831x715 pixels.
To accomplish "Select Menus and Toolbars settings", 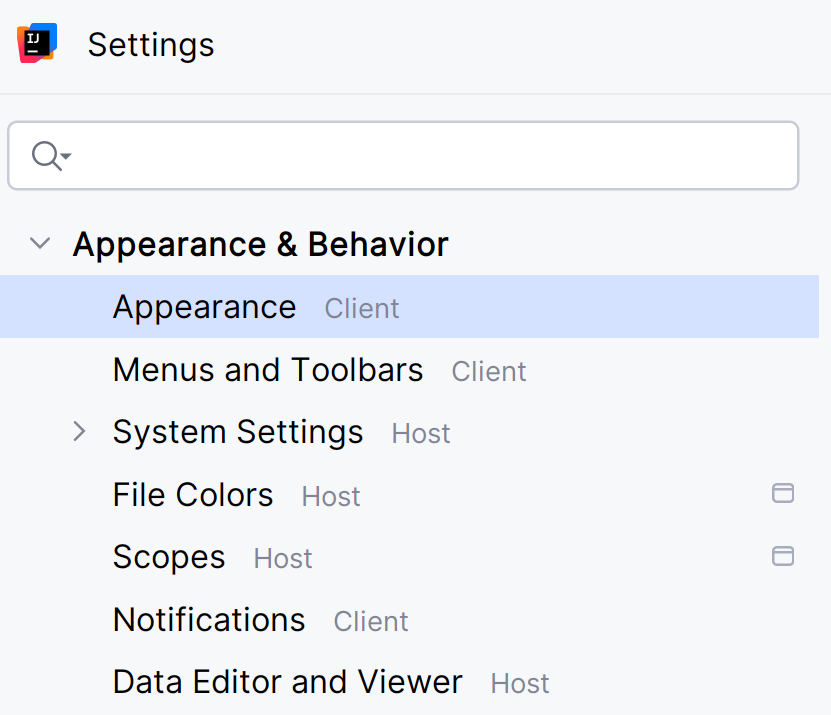I will [x=268, y=369].
